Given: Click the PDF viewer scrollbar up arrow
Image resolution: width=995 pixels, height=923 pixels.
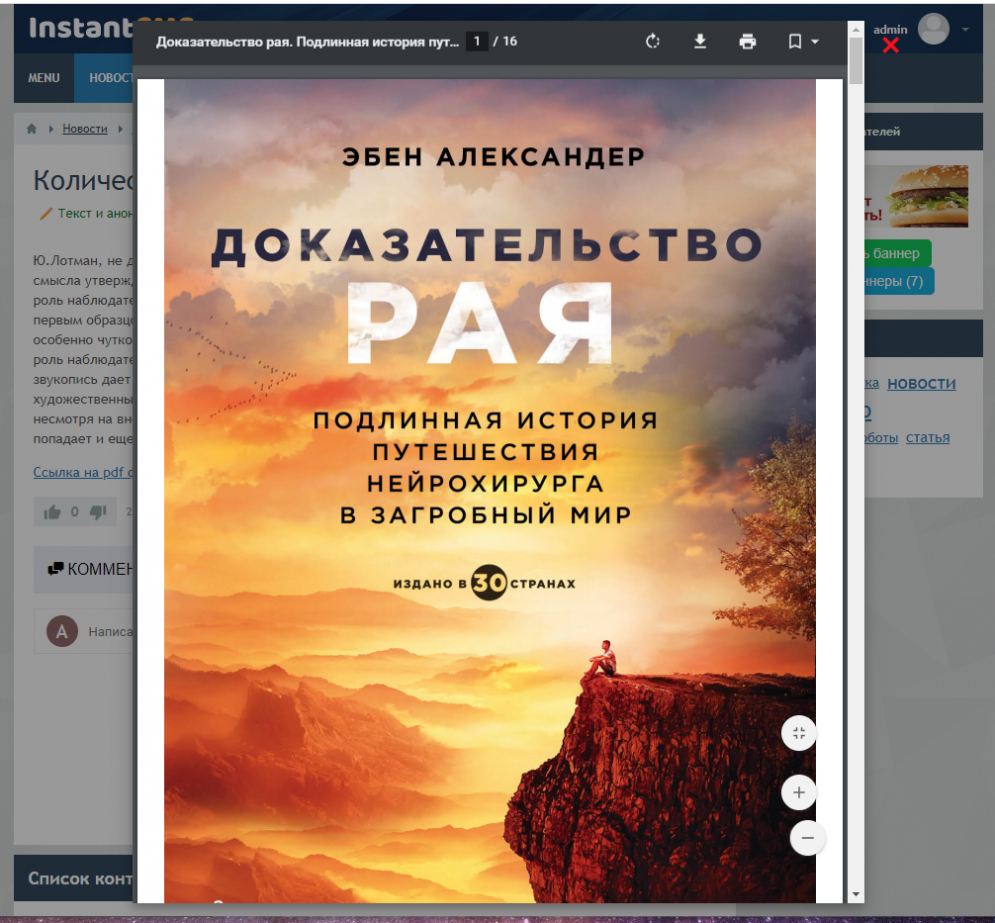Looking at the screenshot, I should tap(855, 29).
